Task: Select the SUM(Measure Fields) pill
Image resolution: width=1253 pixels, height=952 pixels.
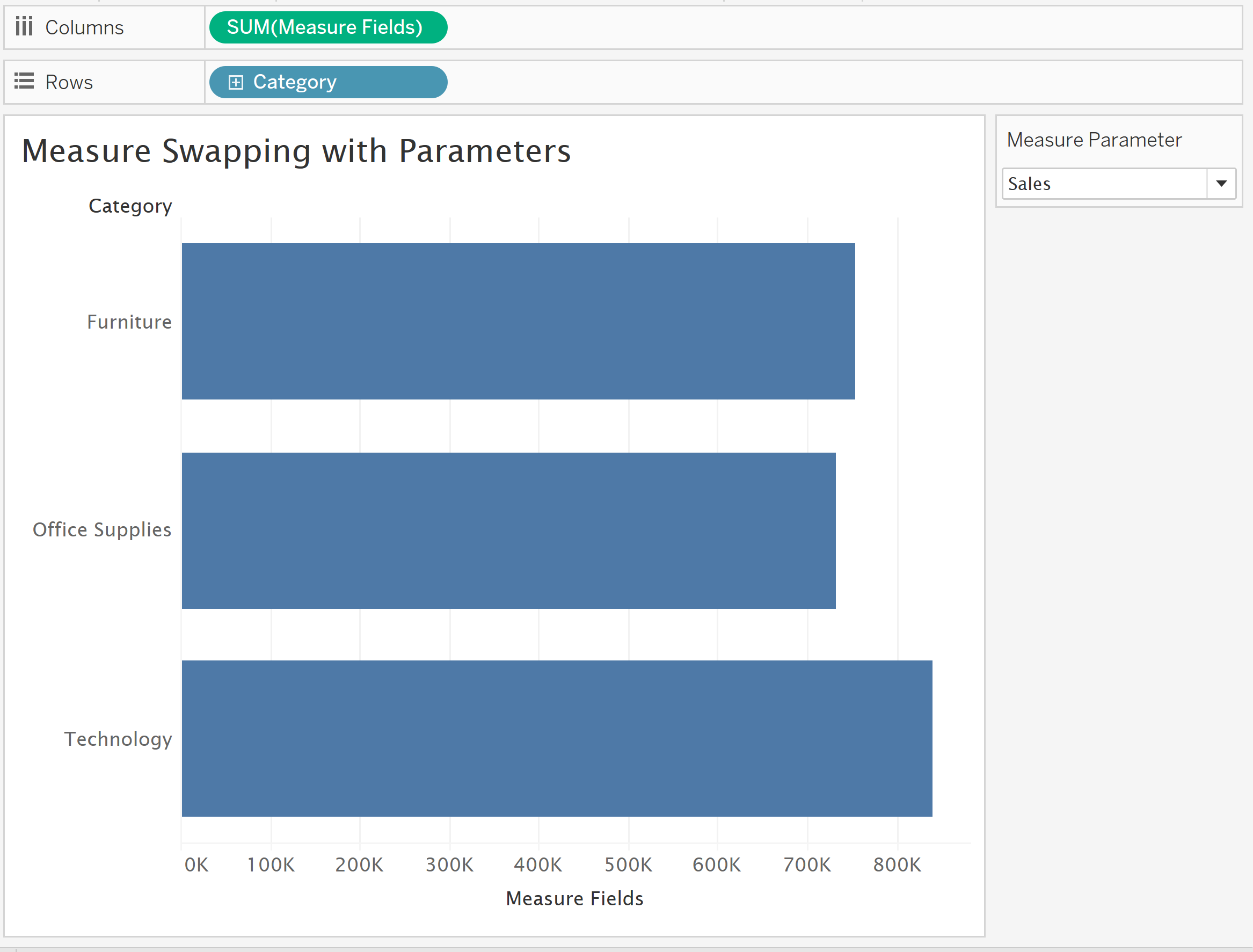Action: click(327, 27)
